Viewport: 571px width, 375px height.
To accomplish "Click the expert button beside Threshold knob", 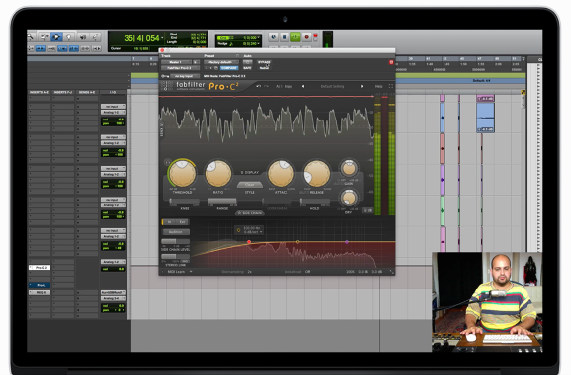I will point(168,162).
